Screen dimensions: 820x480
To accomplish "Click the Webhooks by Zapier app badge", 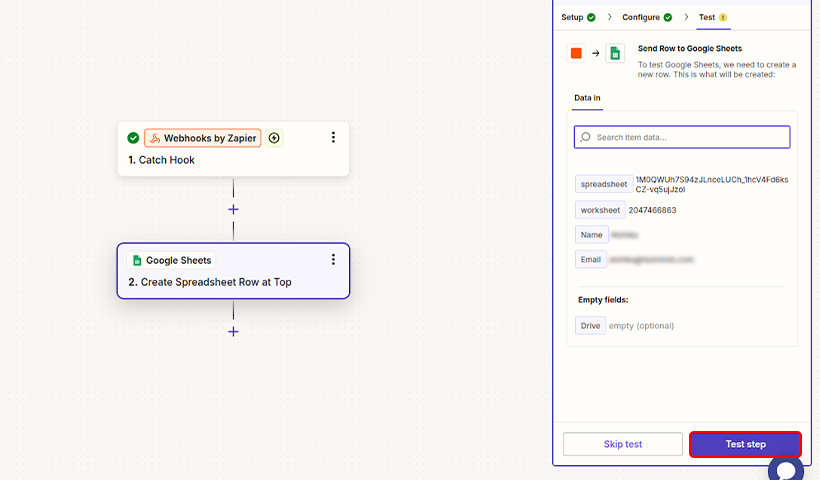I will [202, 138].
